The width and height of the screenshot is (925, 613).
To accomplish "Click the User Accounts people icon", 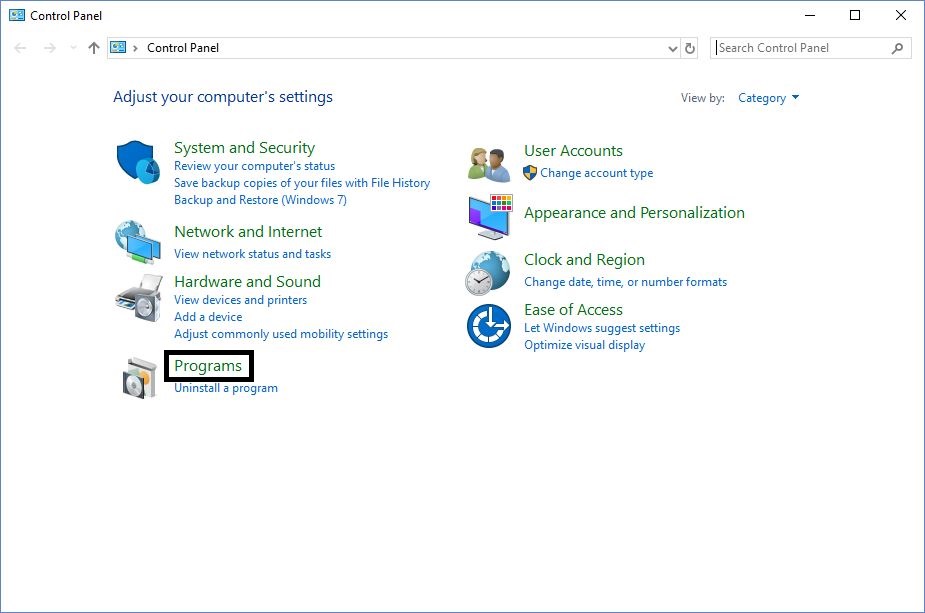I will pos(488,160).
